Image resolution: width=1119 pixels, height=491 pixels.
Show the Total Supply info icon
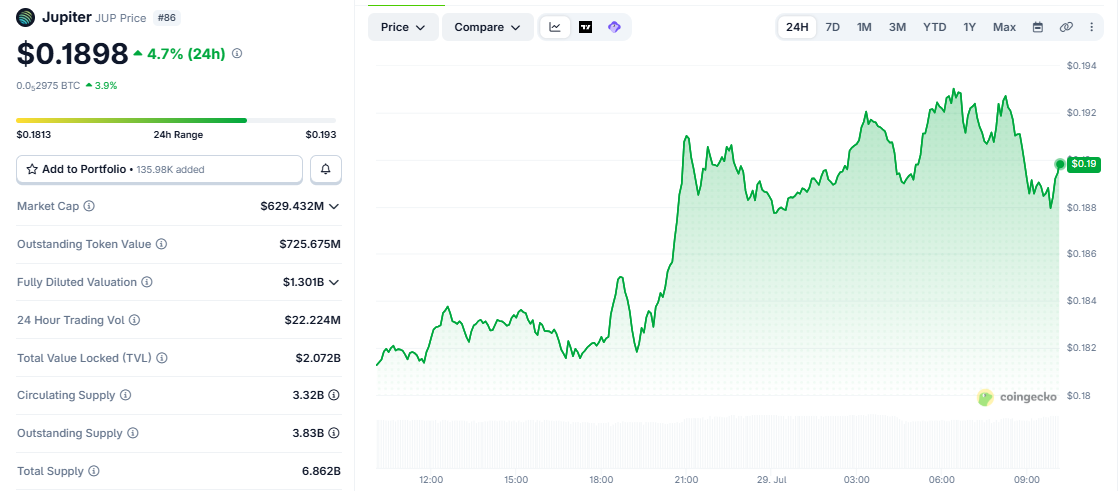click(x=93, y=471)
